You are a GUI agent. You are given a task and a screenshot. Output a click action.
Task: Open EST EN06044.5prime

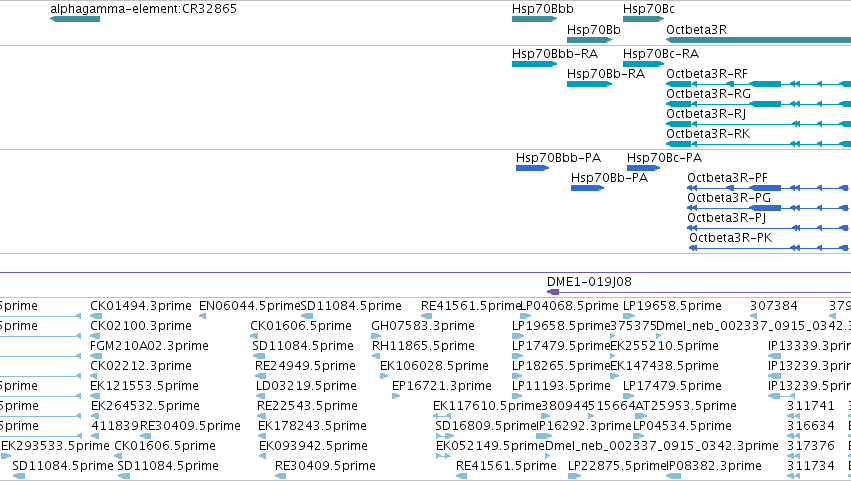[x=202, y=317]
